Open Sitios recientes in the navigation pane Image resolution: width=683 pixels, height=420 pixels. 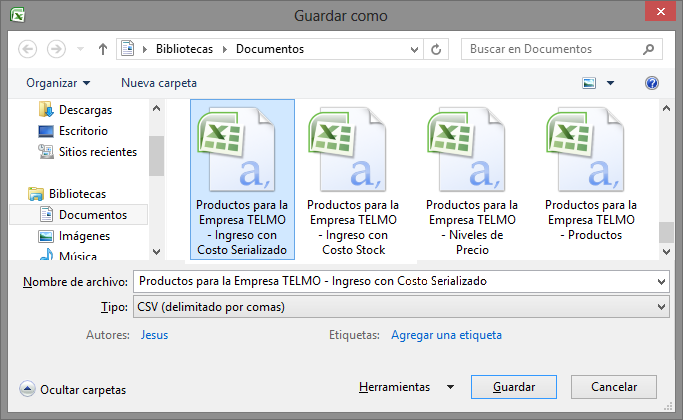point(98,152)
